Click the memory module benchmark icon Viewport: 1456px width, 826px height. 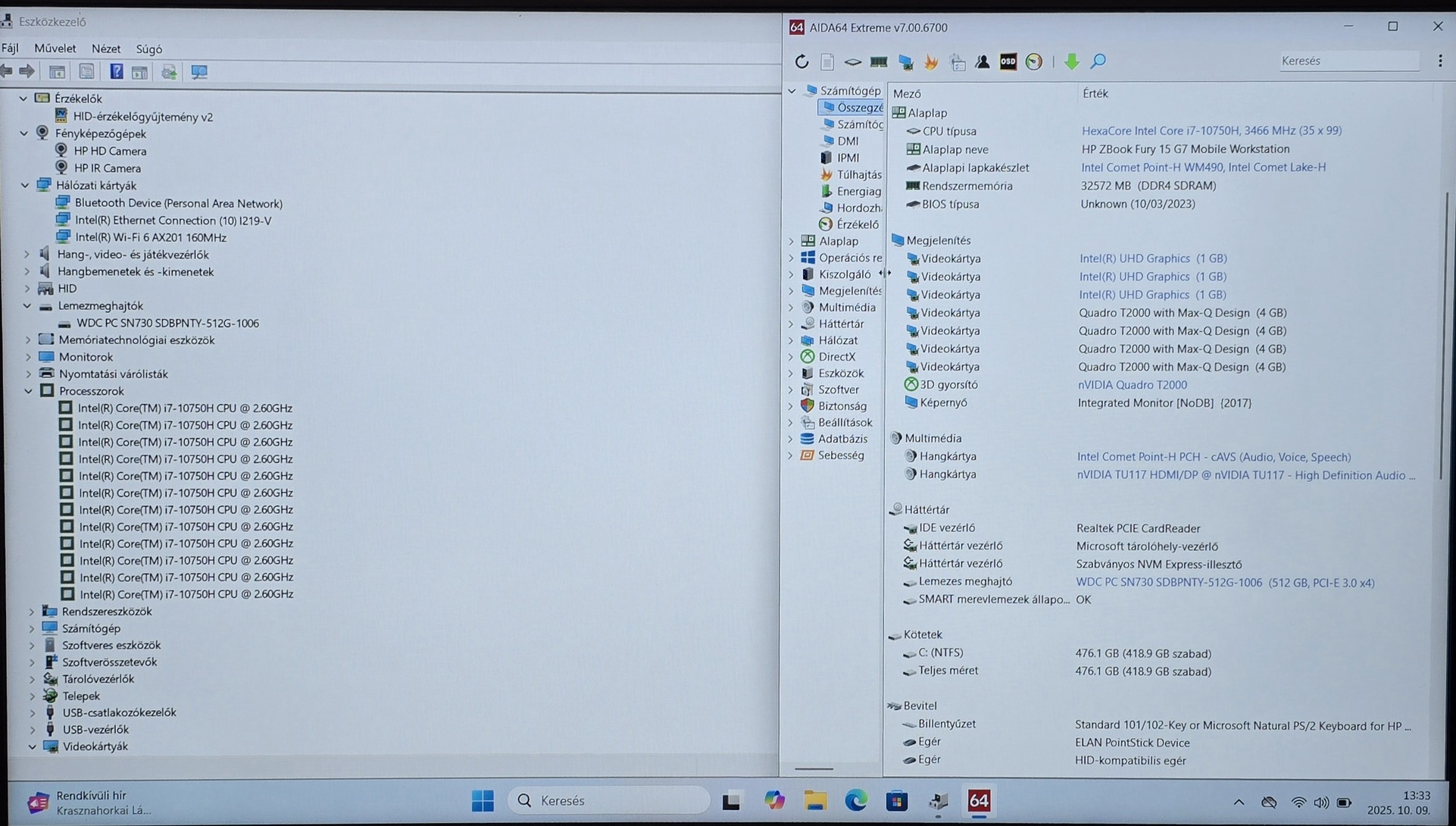[879, 62]
